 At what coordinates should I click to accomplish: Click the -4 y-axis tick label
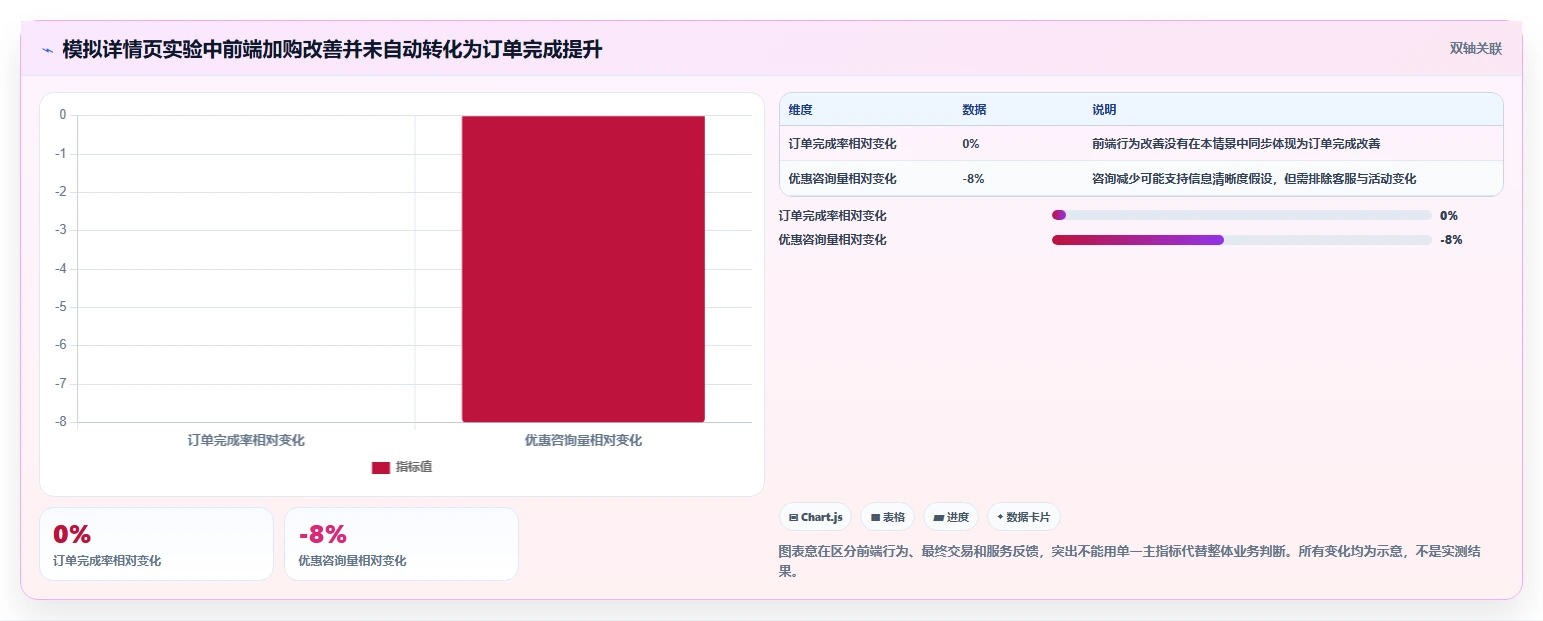click(60, 269)
